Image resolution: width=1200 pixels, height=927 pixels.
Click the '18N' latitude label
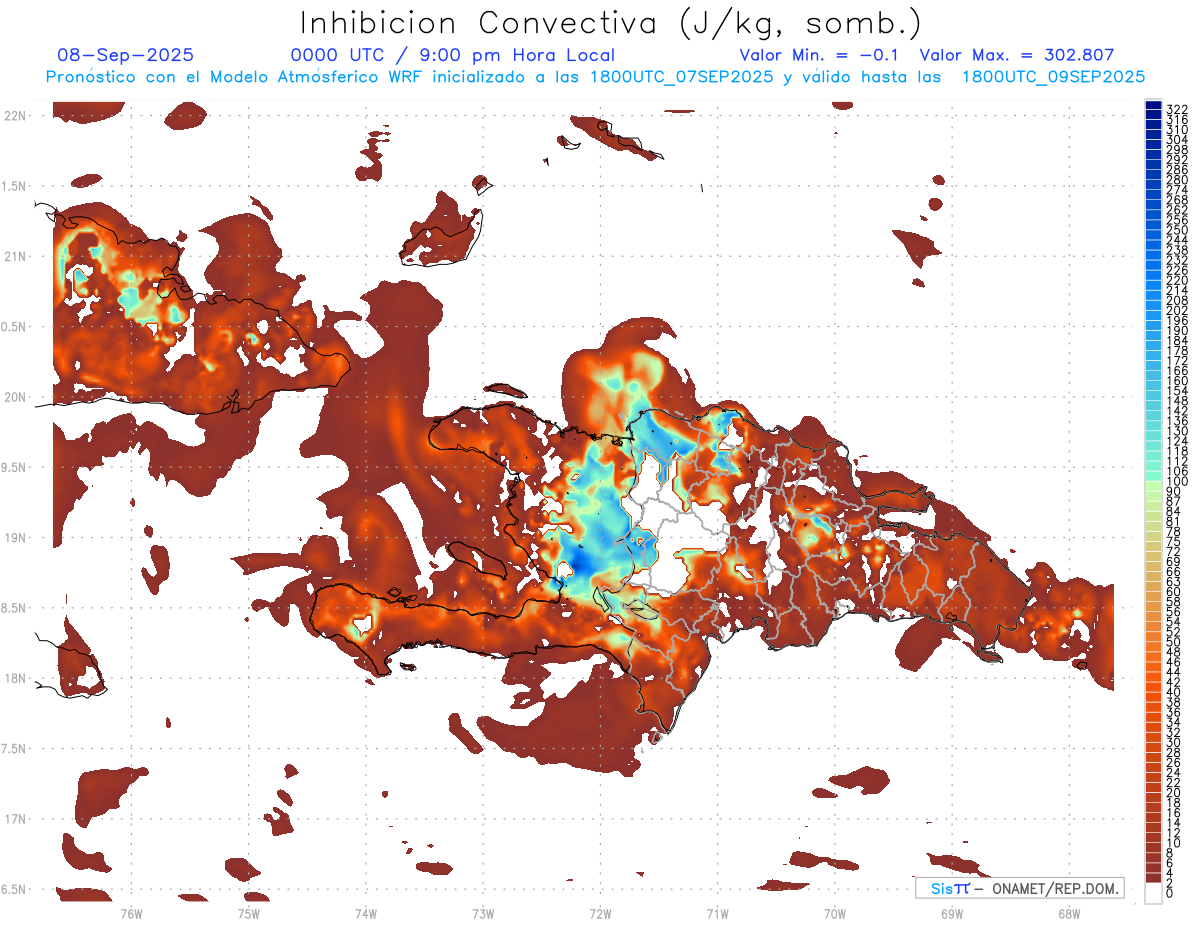[14, 678]
